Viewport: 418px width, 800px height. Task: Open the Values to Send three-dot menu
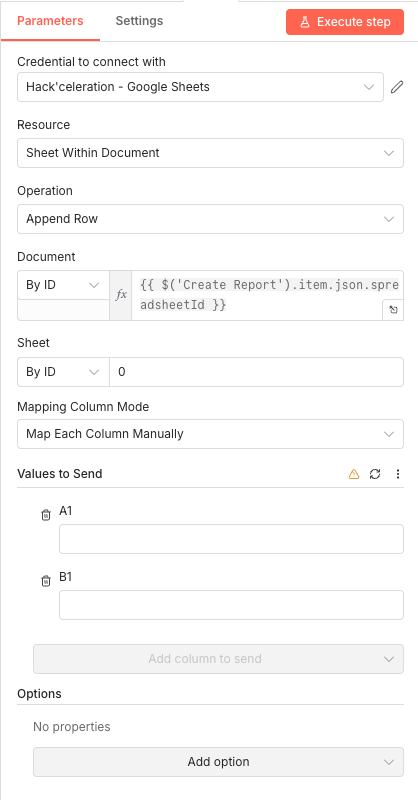(x=398, y=474)
